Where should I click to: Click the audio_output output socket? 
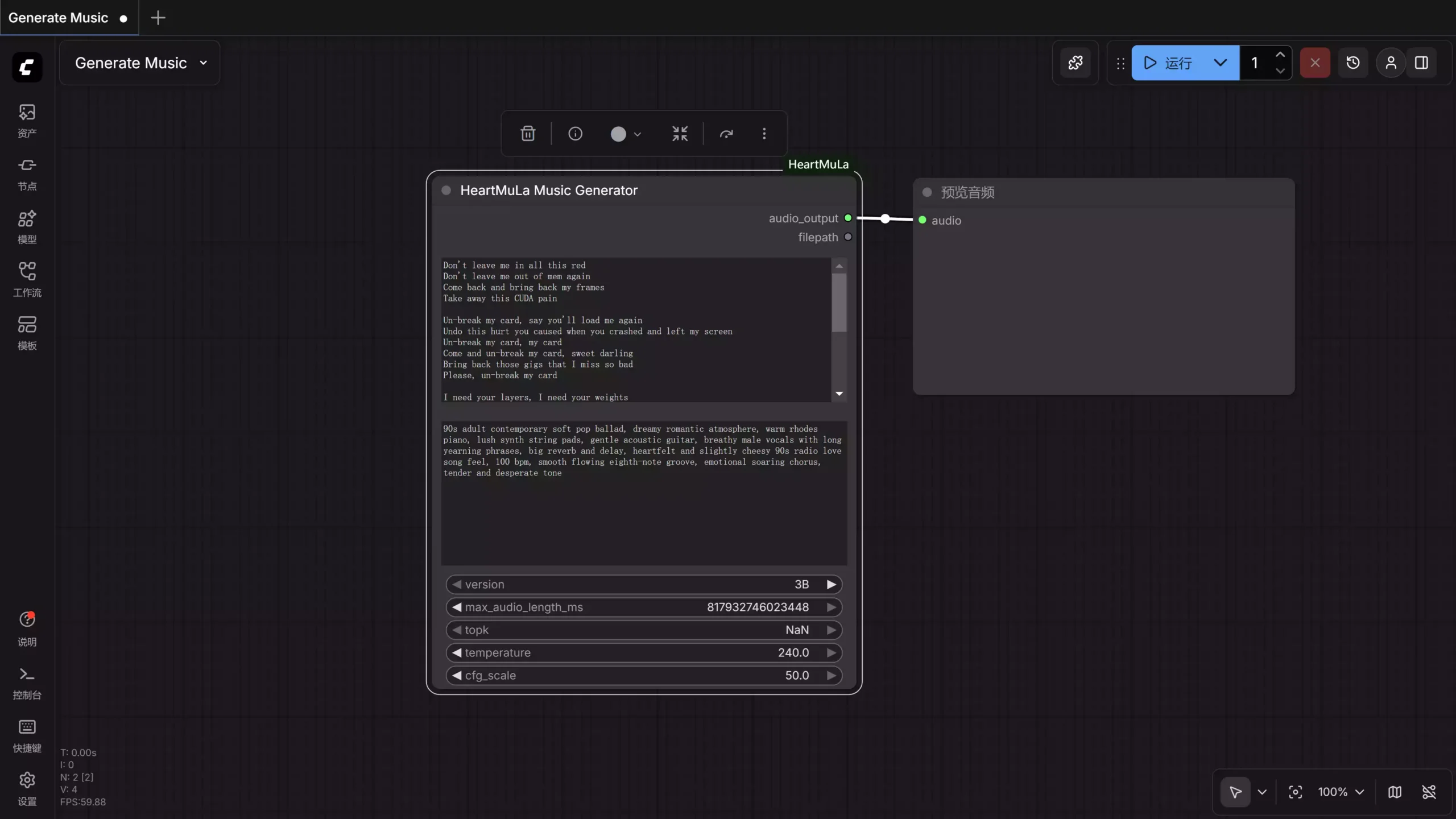click(x=848, y=218)
